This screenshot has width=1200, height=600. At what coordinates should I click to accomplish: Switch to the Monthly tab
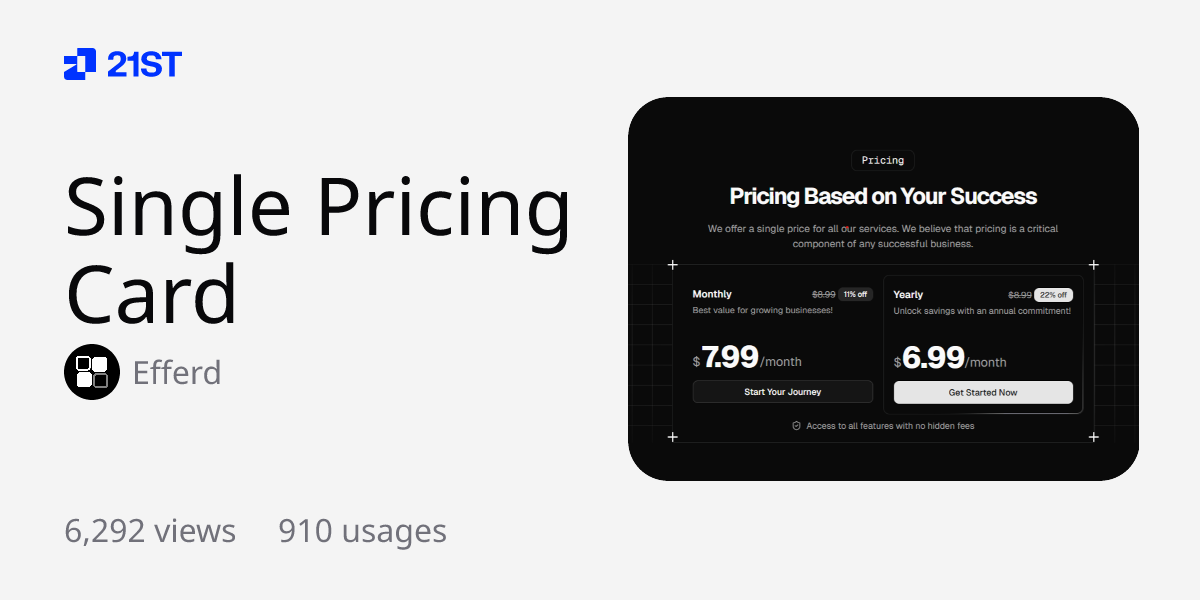[x=712, y=294]
